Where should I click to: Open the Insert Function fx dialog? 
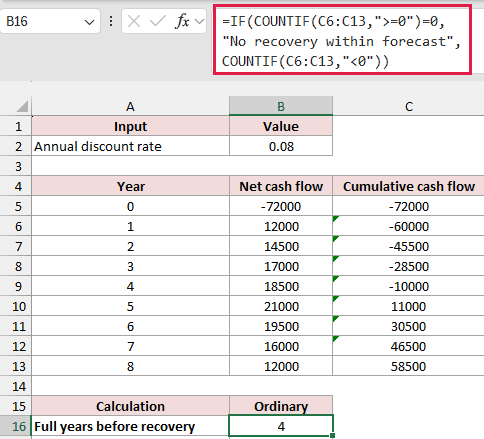pyautogui.click(x=183, y=22)
